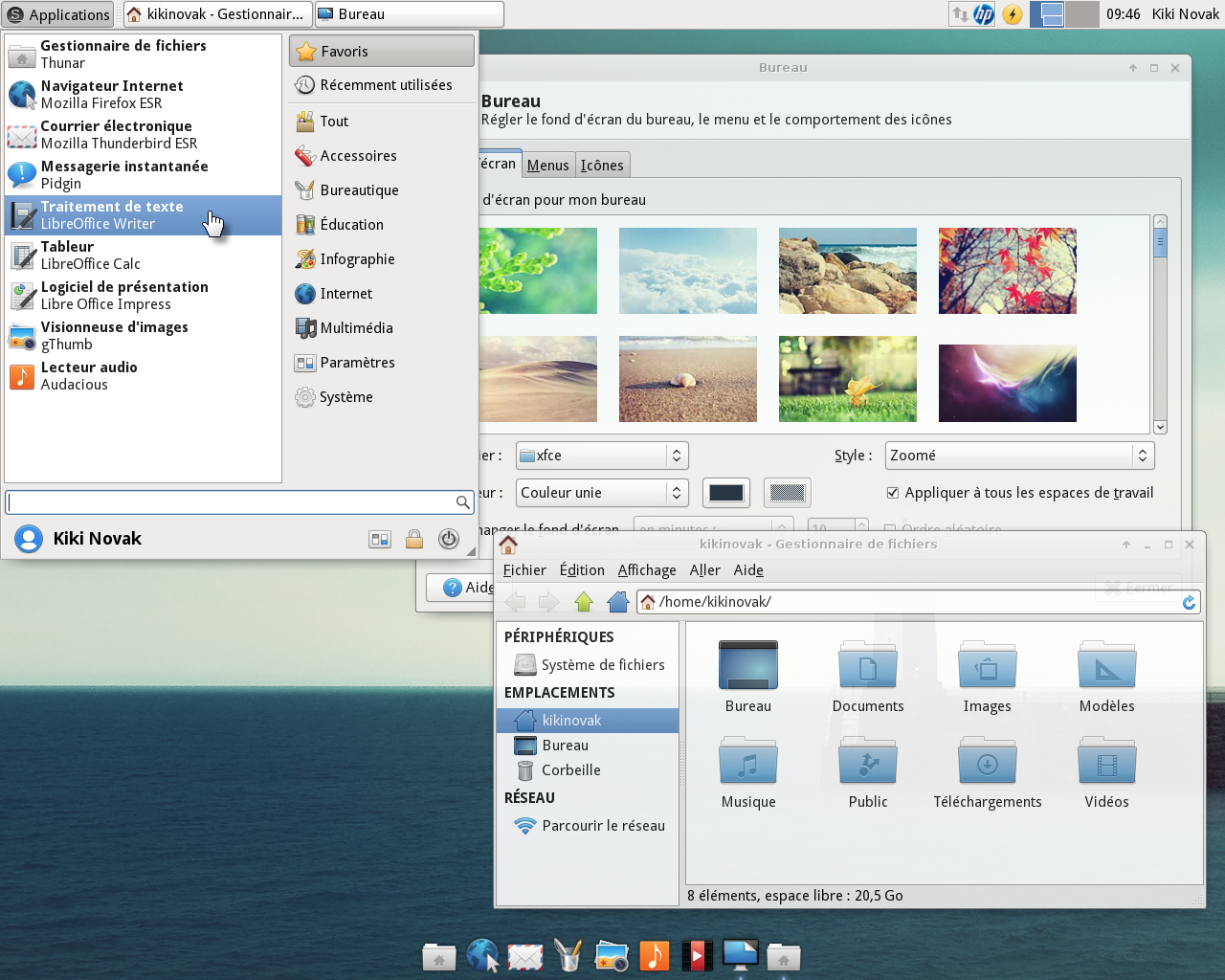Start Audacious audio player
The height and width of the screenshot is (980, 1225).
(x=144, y=376)
